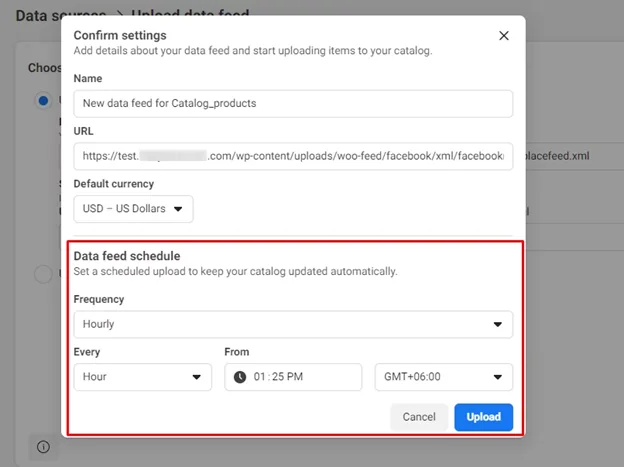Click the info icon at bottom left
624x467 pixels.
tap(43, 447)
